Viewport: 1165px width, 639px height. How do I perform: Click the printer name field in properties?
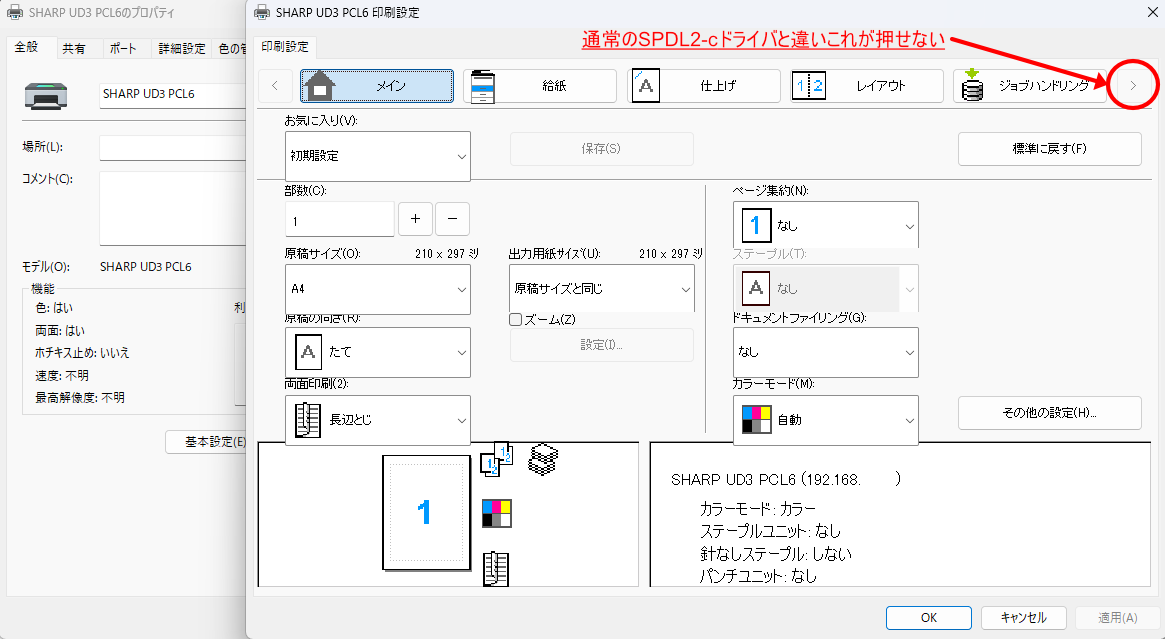coord(173,94)
